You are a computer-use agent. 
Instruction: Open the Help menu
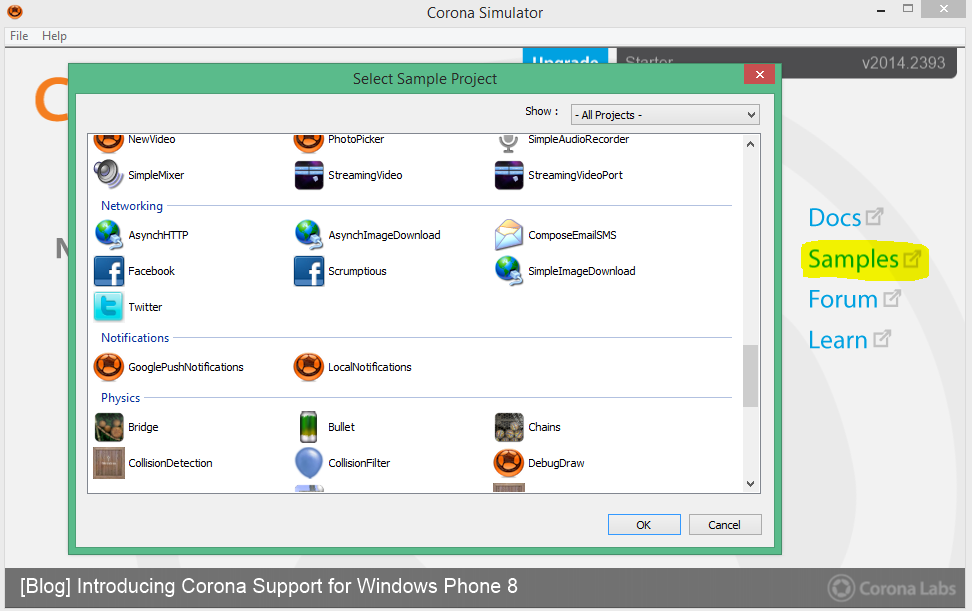(x=54, y=36)
